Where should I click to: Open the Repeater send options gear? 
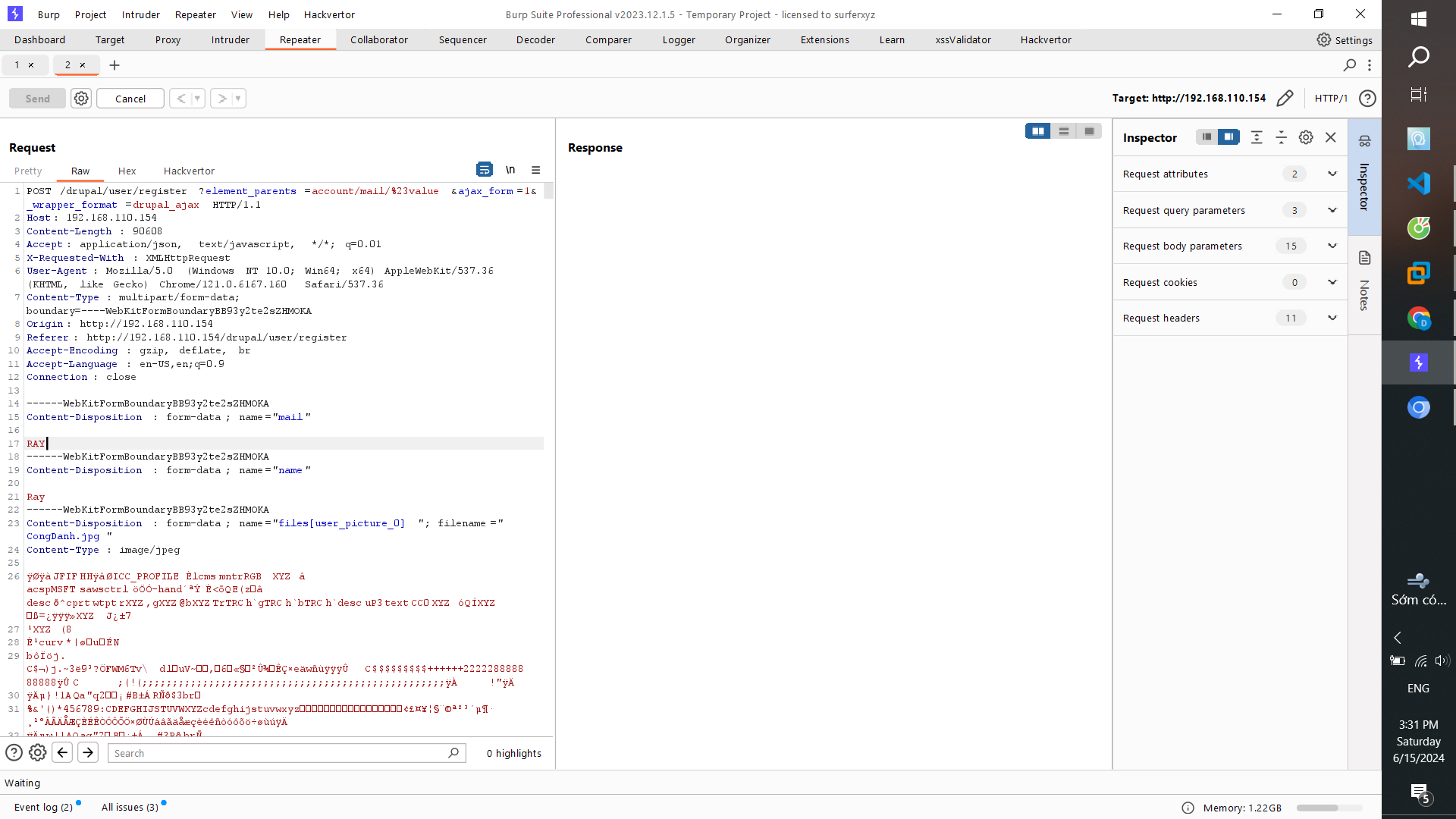point(81,99)
